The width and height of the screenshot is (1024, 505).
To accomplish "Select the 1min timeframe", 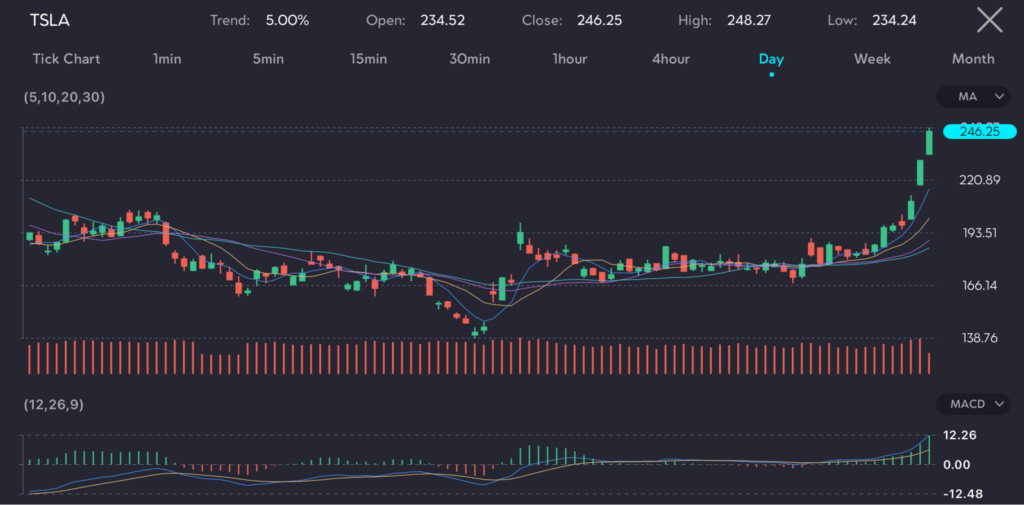I will pyautogui.click(x=167, y=59).
